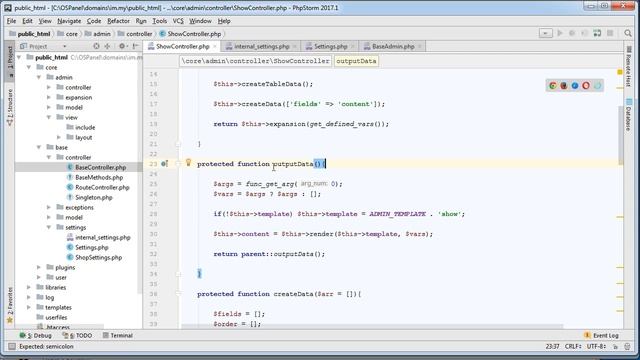This screenshot has height=360, width=640.
Task: Click the editor vertical scrollbar thumb
Action: 620,135
